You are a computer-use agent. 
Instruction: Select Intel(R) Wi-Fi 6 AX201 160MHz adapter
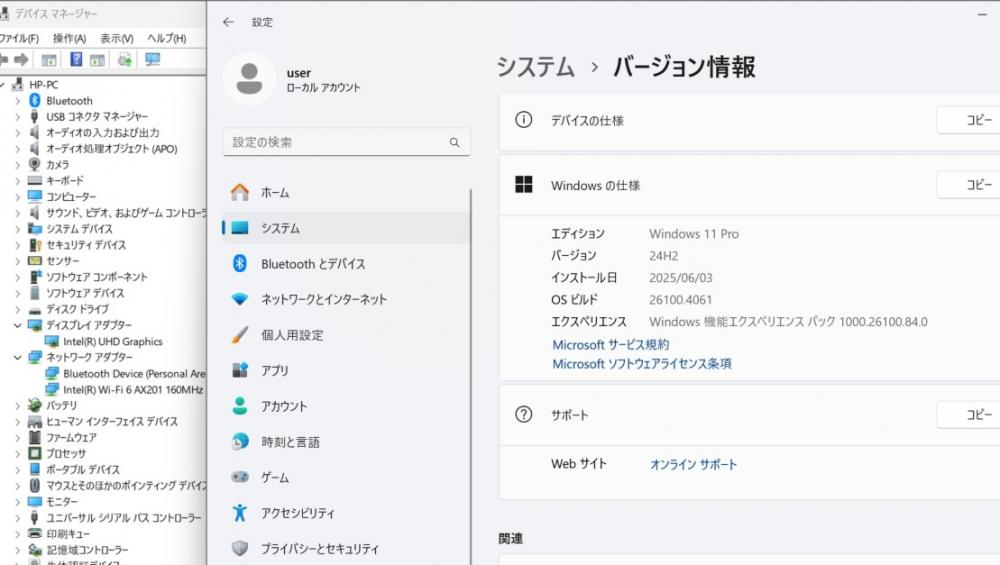133,390
